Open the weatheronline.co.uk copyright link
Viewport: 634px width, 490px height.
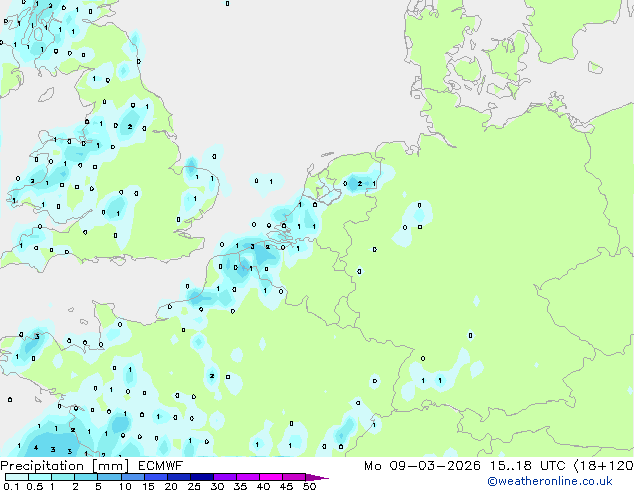tap(550, 481)
